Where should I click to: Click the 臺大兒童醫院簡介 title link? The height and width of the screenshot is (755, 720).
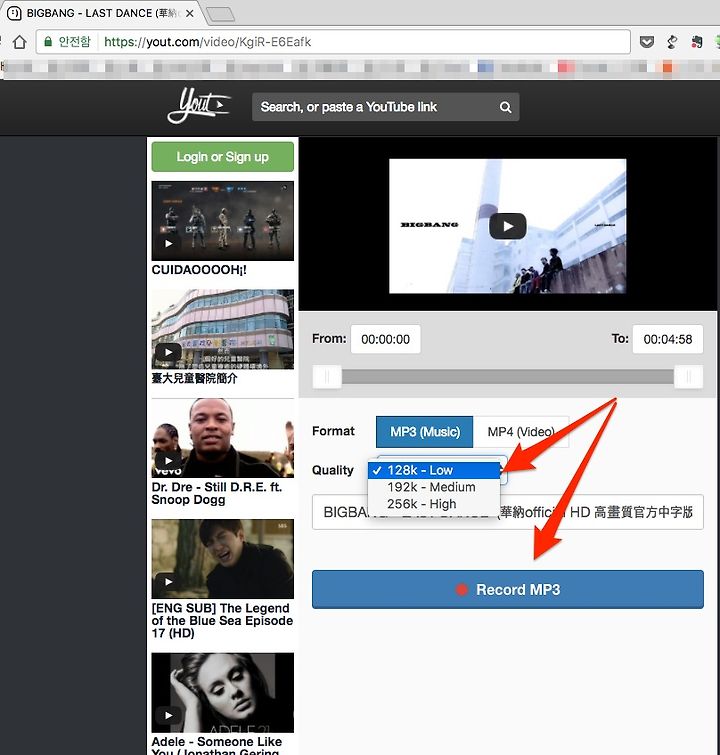(x=194, y=378)
